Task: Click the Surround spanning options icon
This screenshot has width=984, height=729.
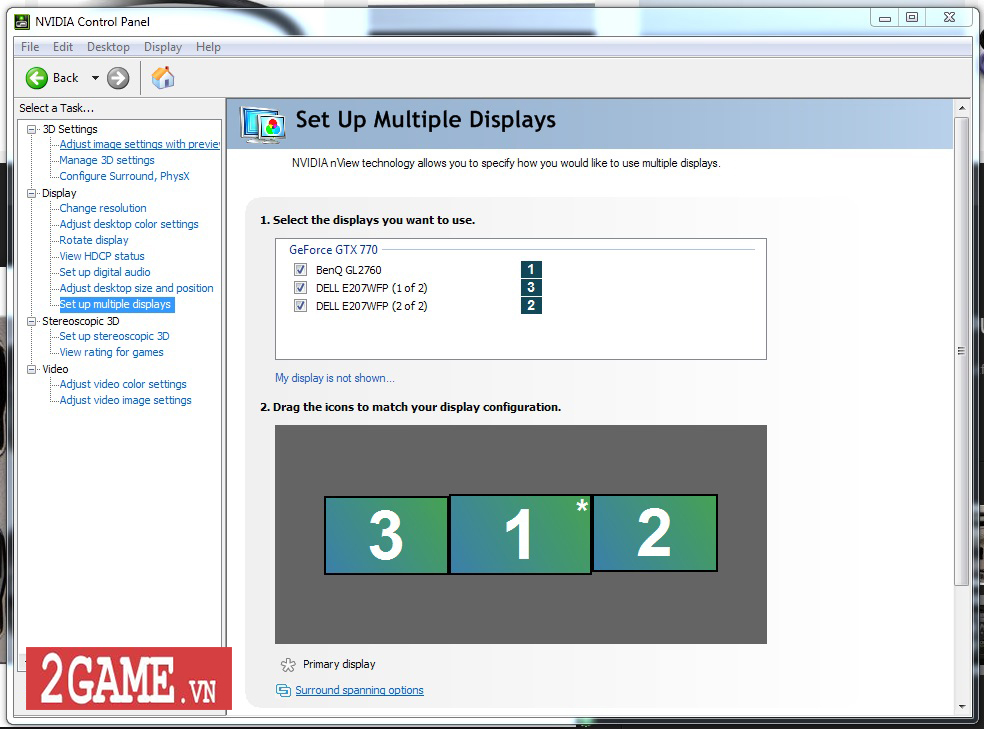Action: point(283,690)
